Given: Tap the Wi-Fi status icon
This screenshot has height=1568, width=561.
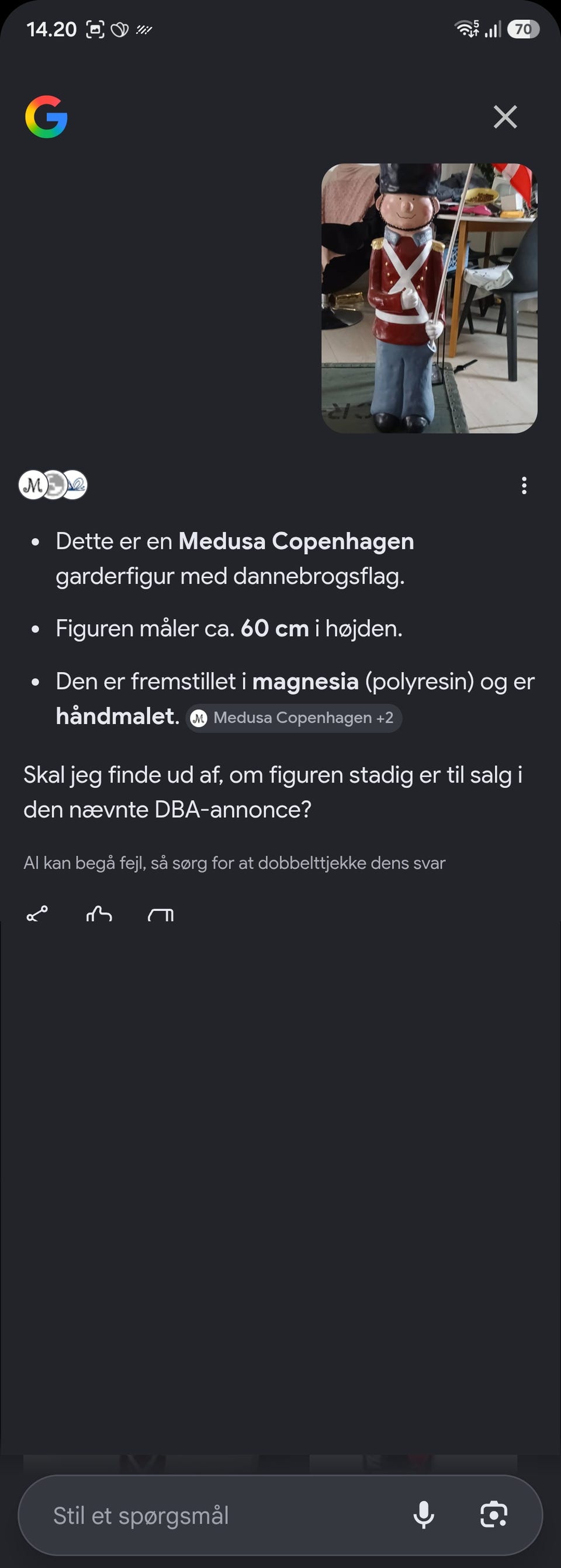Looking at the screenshot, I should tap(466, 29).
